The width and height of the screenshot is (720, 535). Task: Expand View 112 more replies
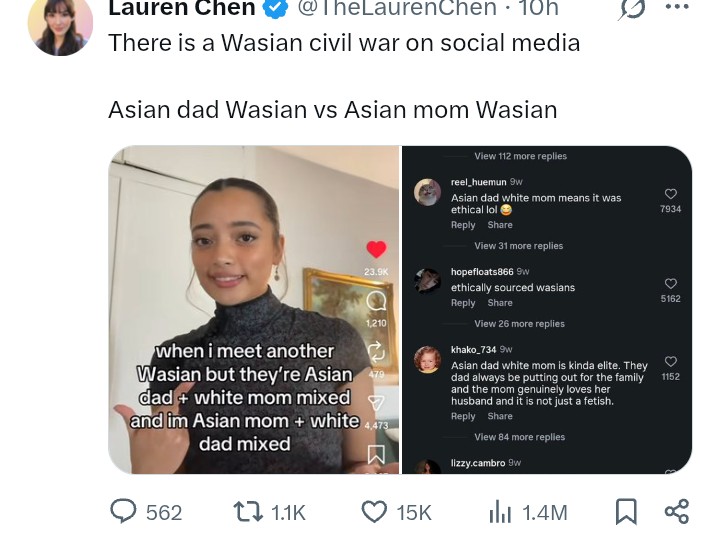pos(520,156)
